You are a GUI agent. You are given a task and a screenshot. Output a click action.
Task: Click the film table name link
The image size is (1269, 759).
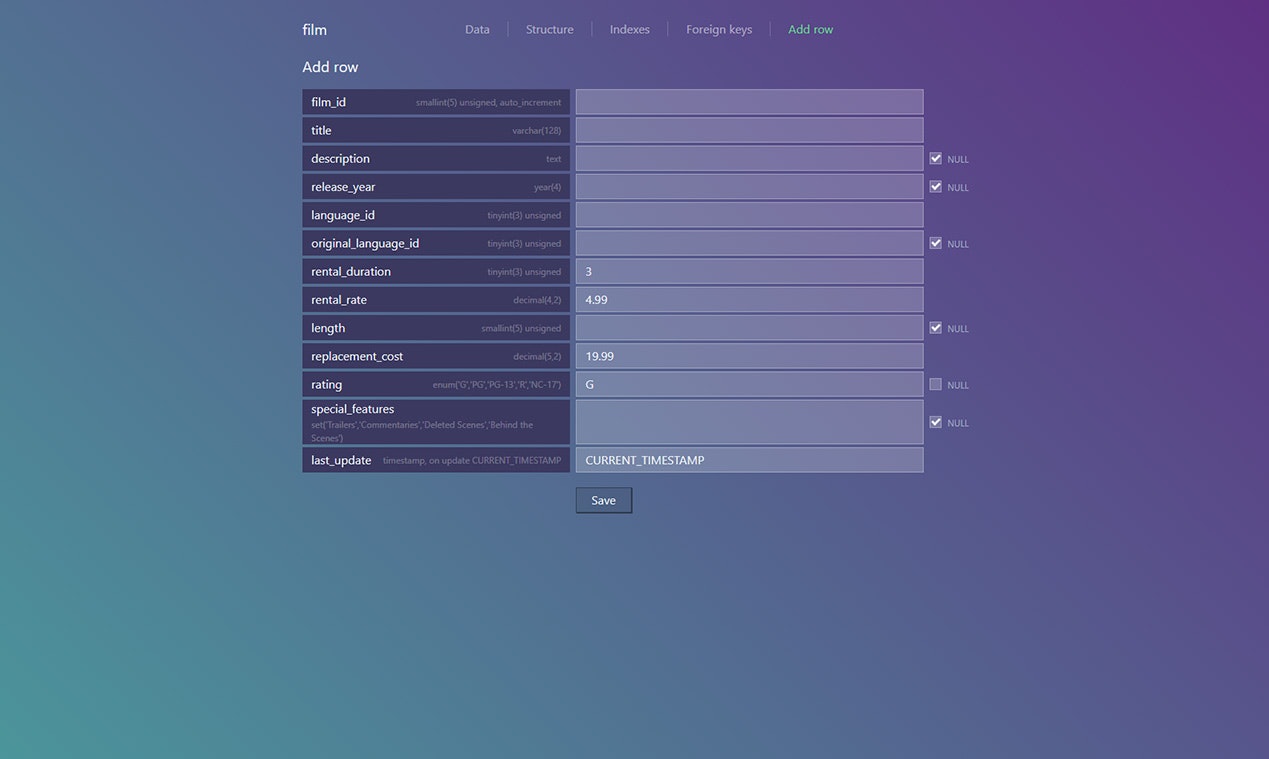click(314, 30)
